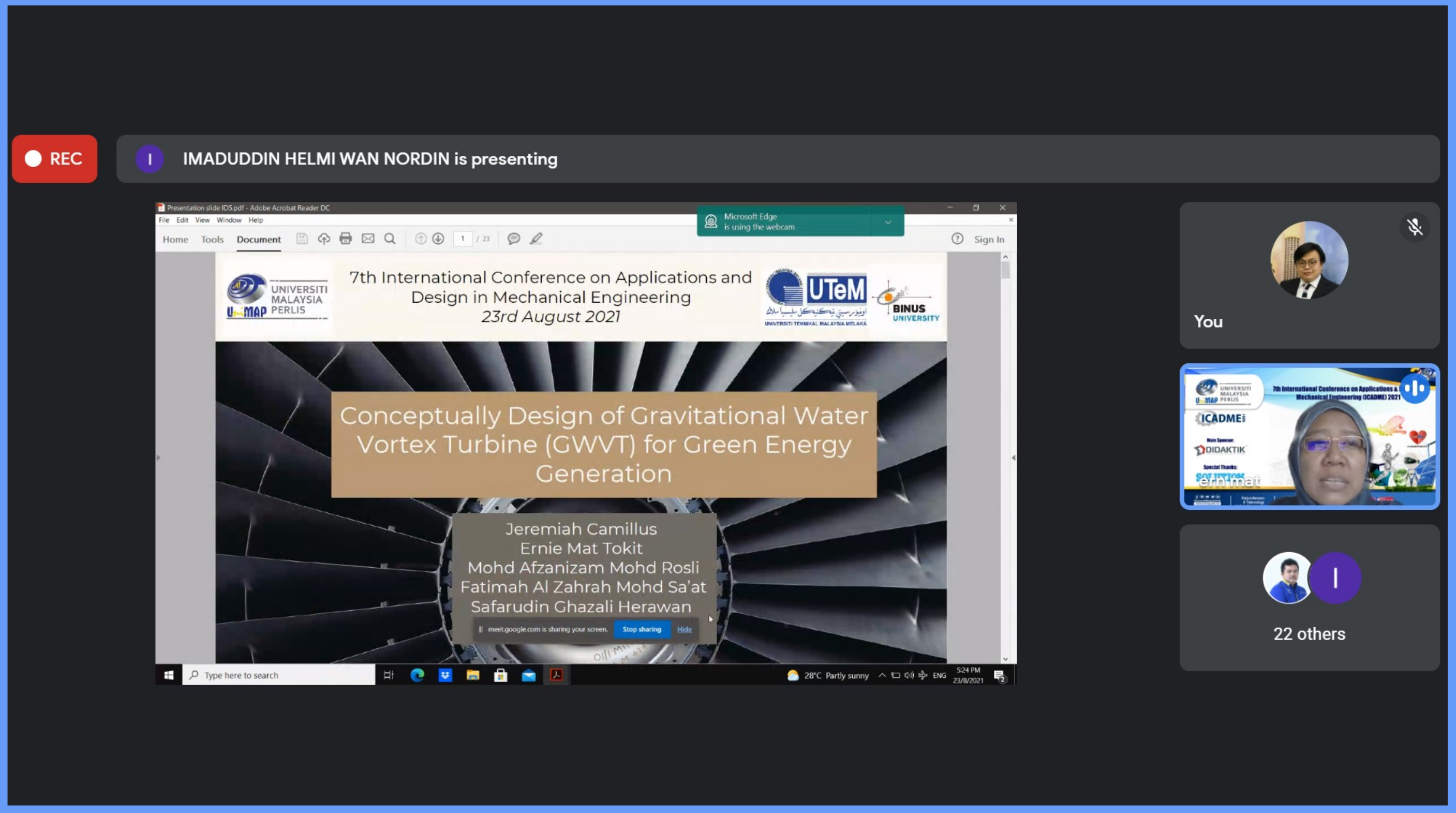This screenshot has height=813, width=1456.
Task: Switch to the Tools tab
Action: 212,239
